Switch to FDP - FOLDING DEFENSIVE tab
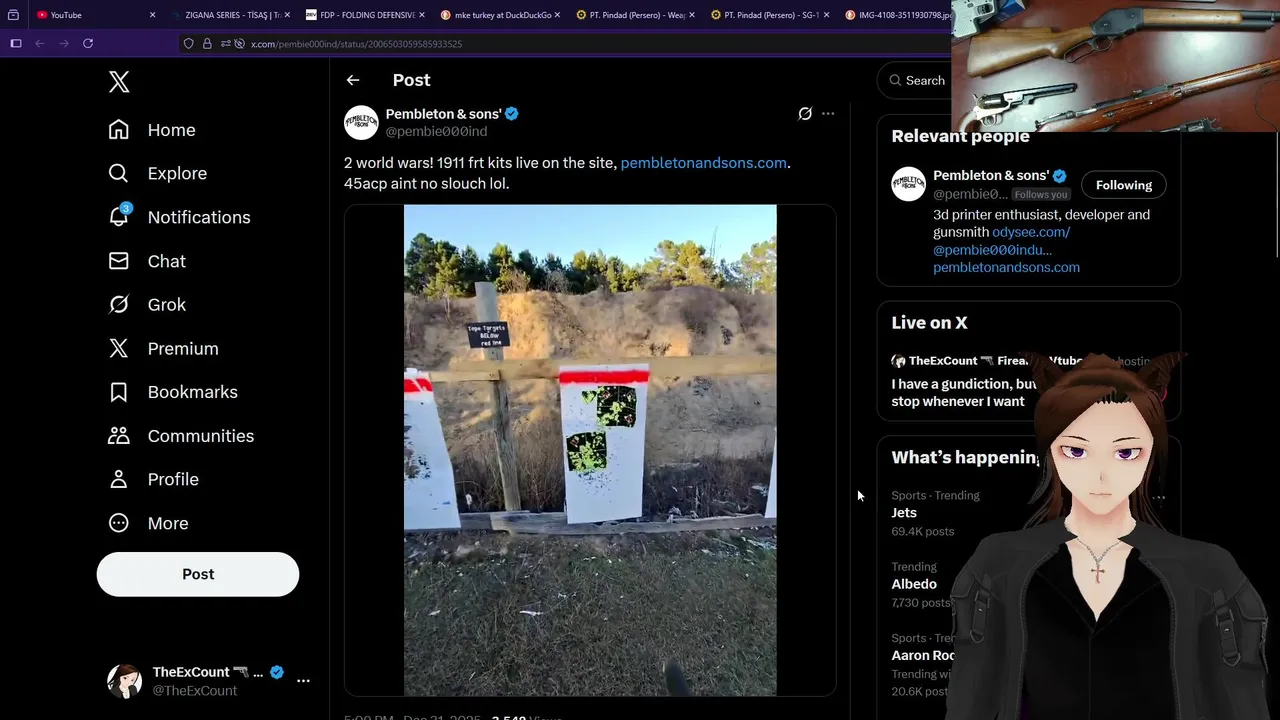1280x720 pixels. point(361,15)
